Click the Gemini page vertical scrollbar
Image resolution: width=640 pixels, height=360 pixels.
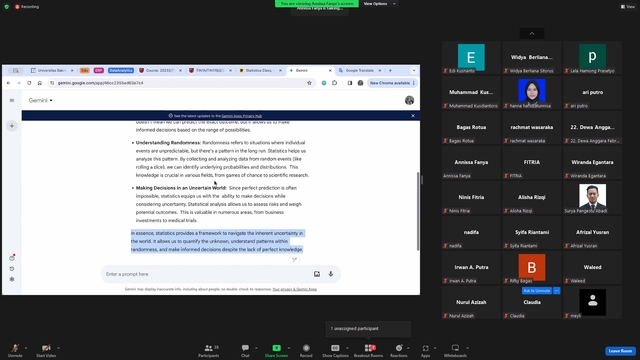click(418, 211)
